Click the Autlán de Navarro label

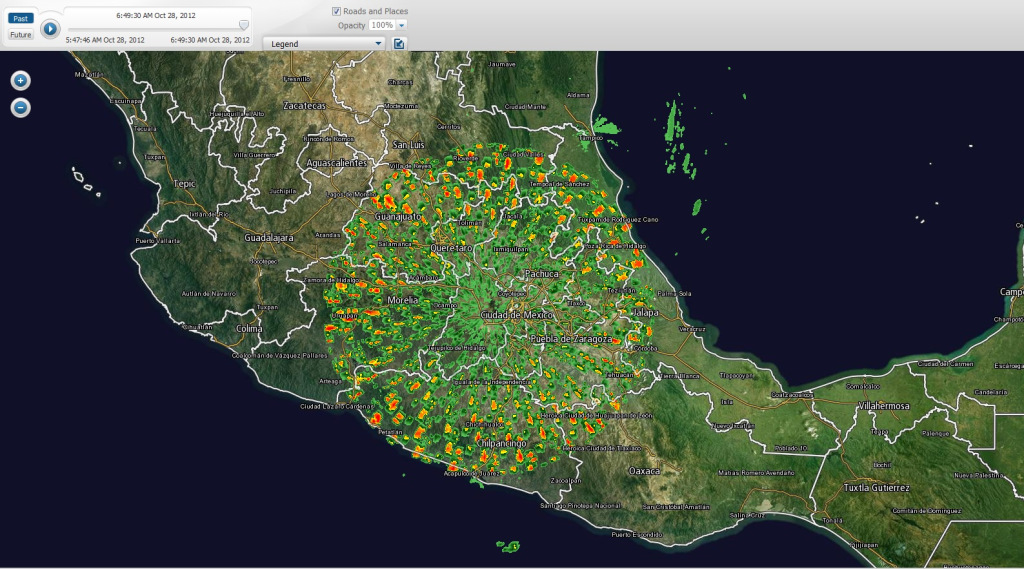click(x=209, y=294)
